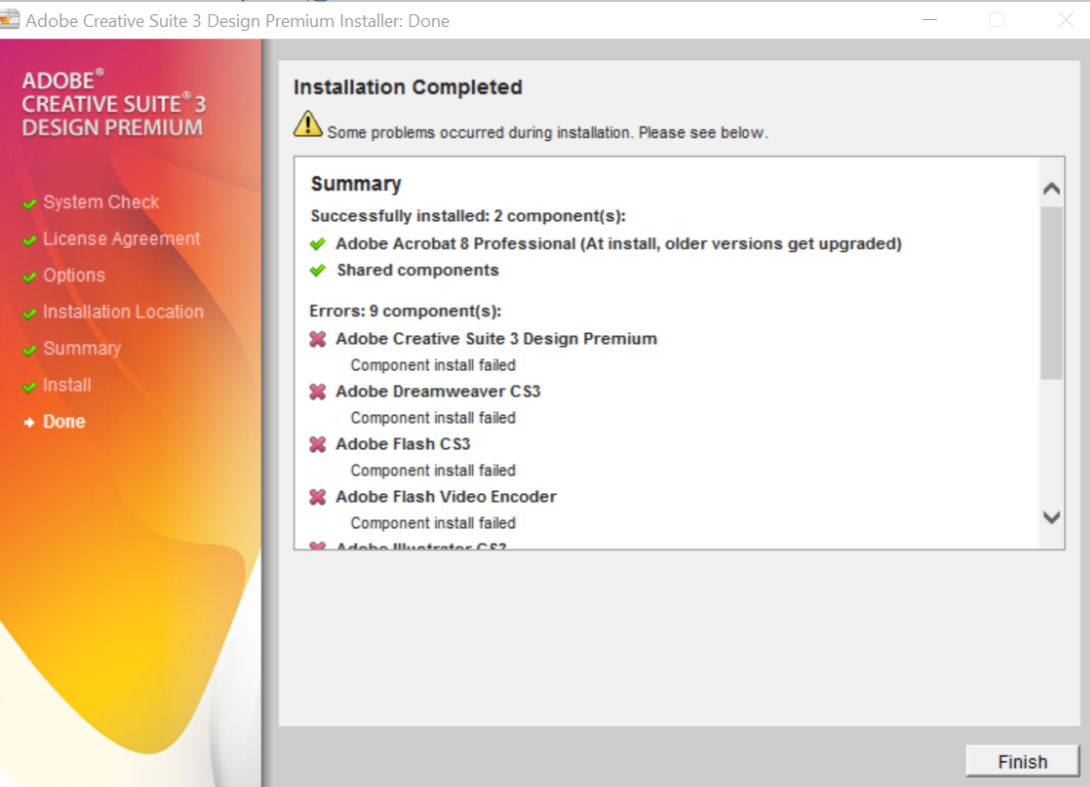
Task: Click 'Shared components' entry text
Action: pos(418,270)
